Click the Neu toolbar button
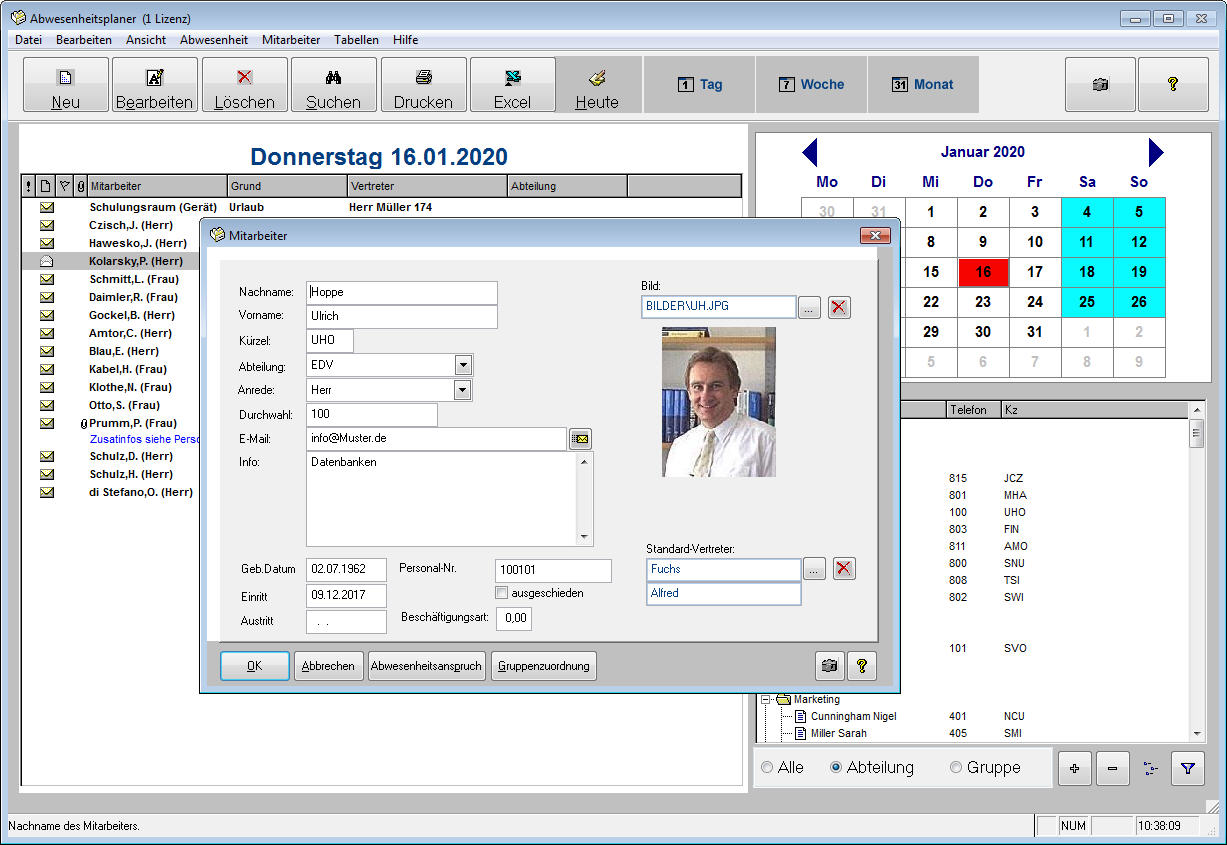 65,85
